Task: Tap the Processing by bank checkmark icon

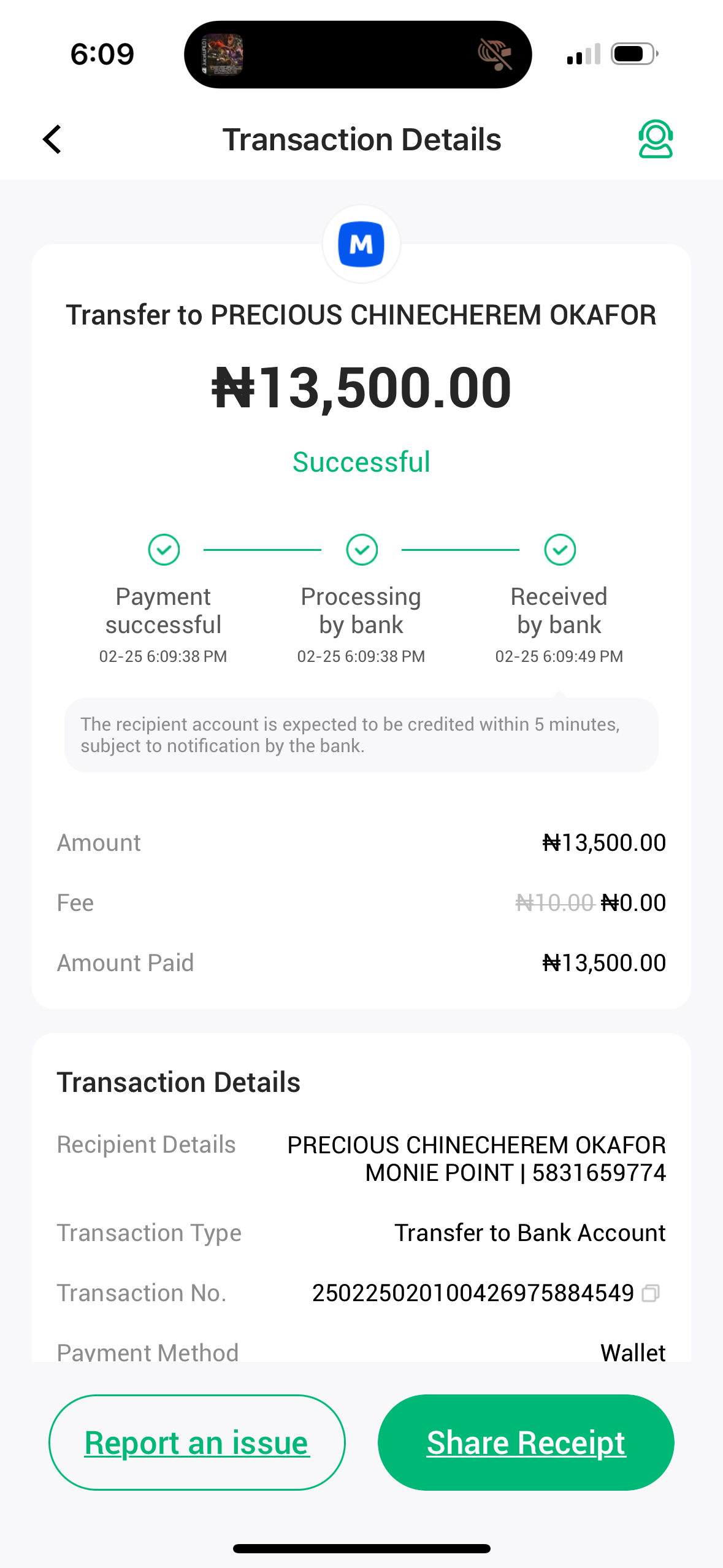Action: pos(362,549)
